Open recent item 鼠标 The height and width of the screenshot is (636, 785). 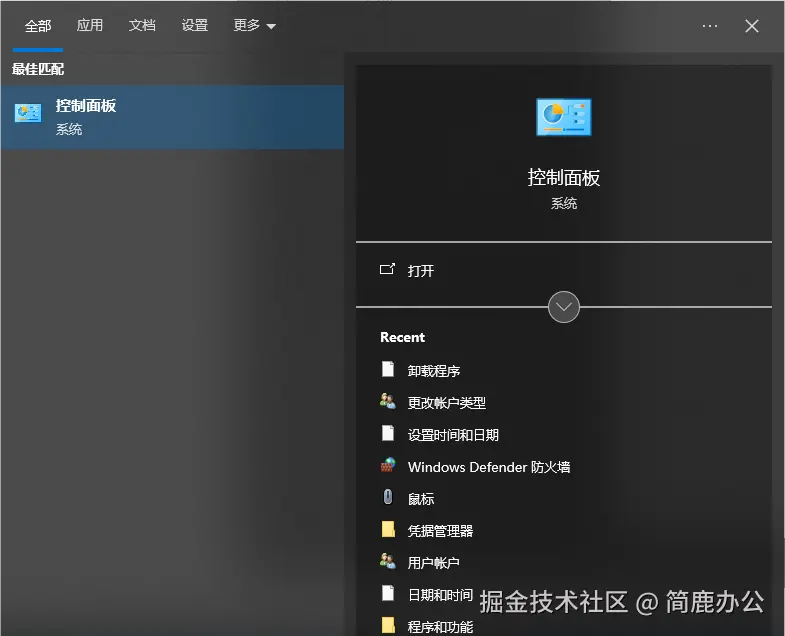421,499
